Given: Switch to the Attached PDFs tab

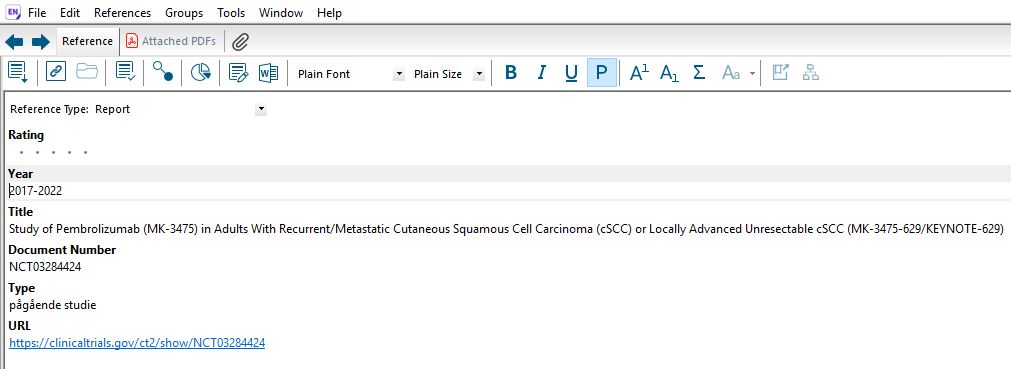Looking at the screenshot, I should click(x=172, y=41).
